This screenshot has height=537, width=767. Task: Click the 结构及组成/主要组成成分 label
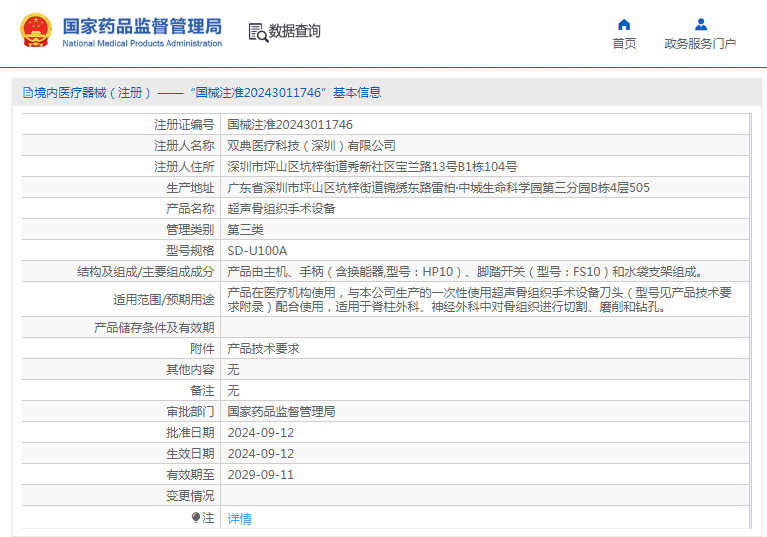(146, 272)
